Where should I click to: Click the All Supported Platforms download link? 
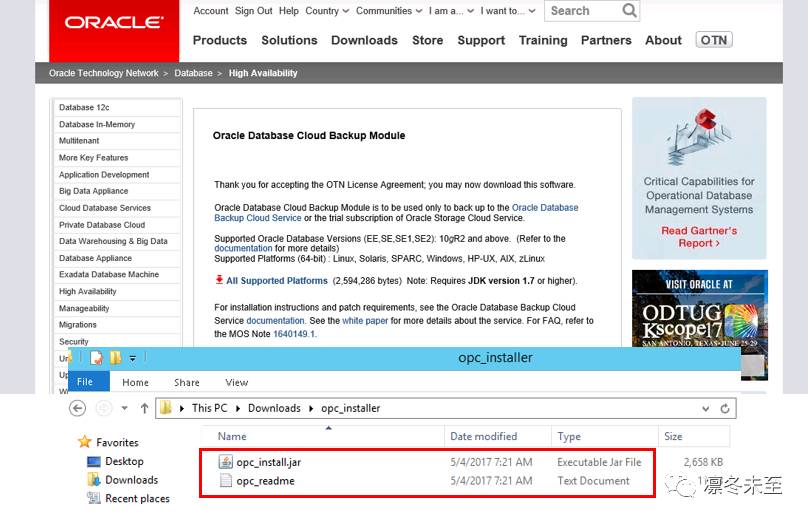[x=277, y=280]
